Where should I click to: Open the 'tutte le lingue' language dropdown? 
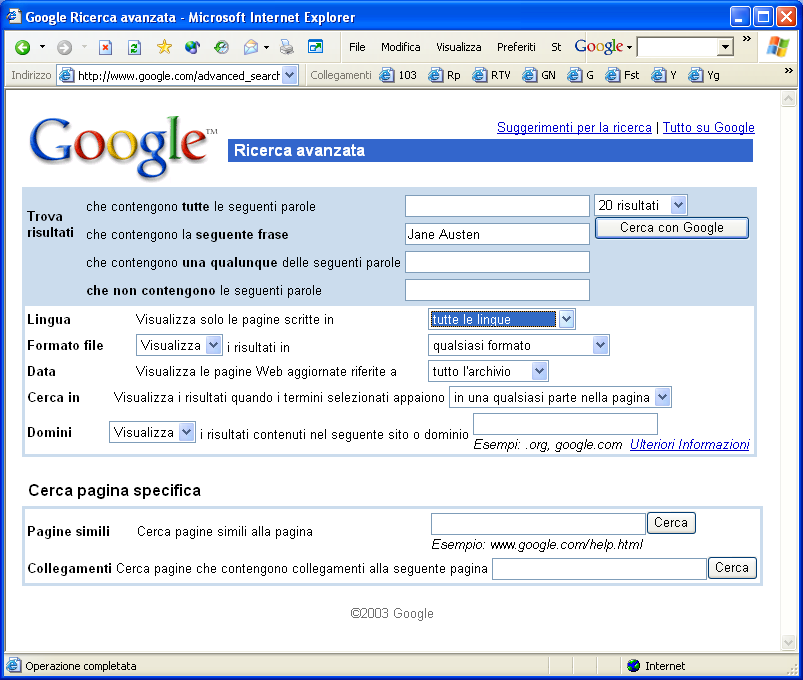click(501, 319)
